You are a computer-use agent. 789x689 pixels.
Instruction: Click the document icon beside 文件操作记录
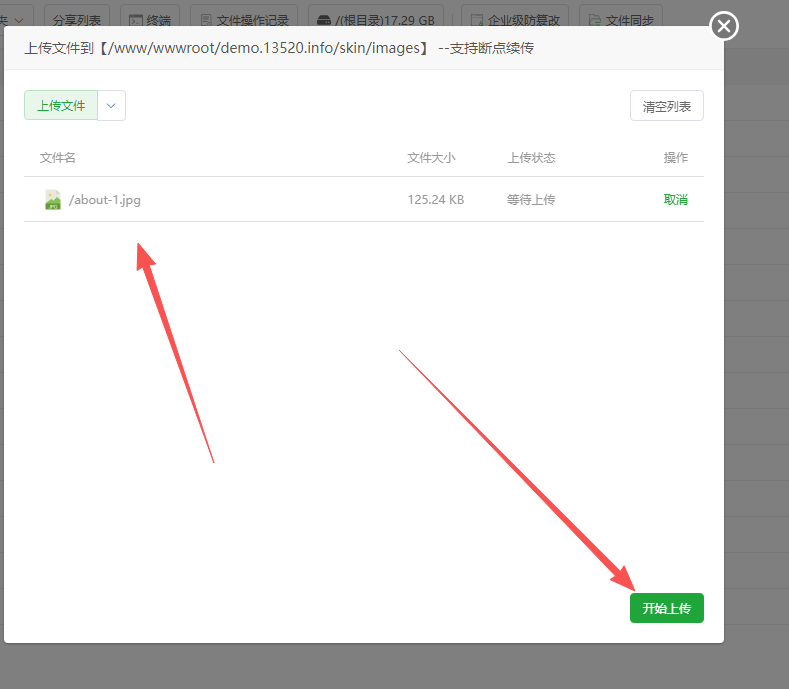tap(206, 21)
